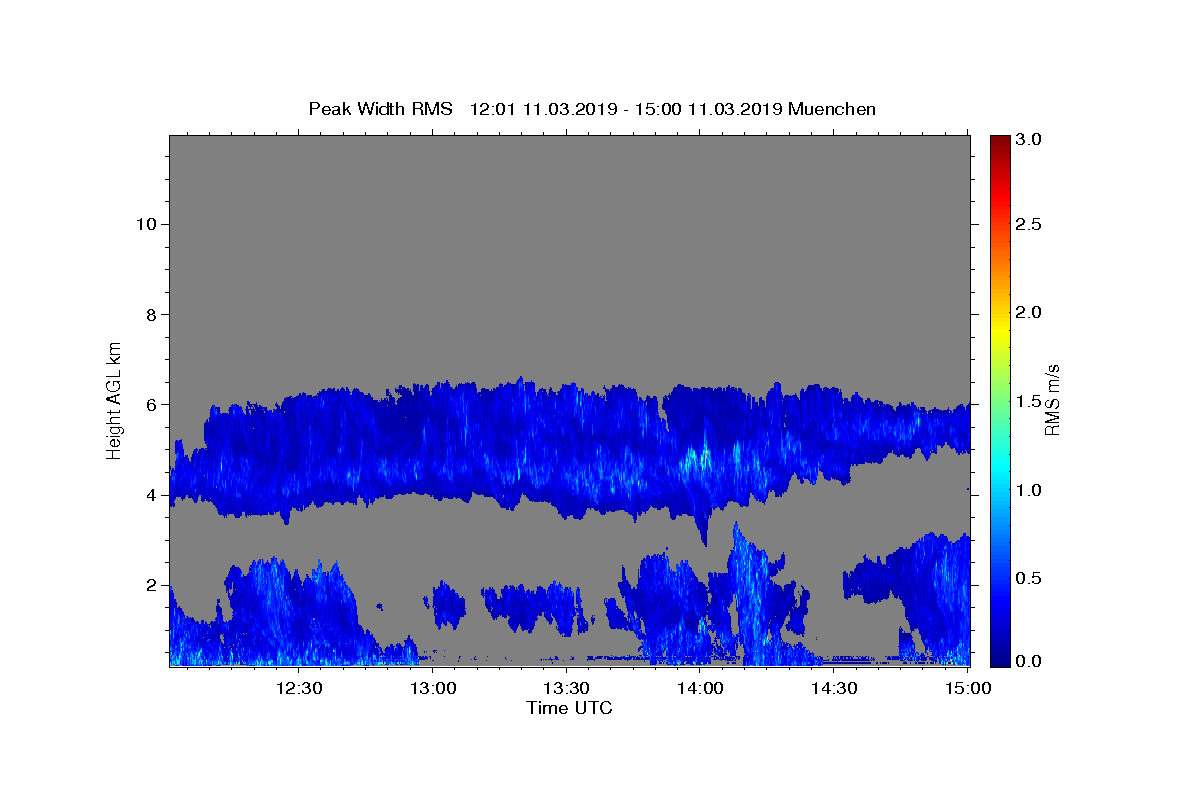Click the colorbar value 3.0
This screenshot has width=1200, height=800.
click(1029, 139)
